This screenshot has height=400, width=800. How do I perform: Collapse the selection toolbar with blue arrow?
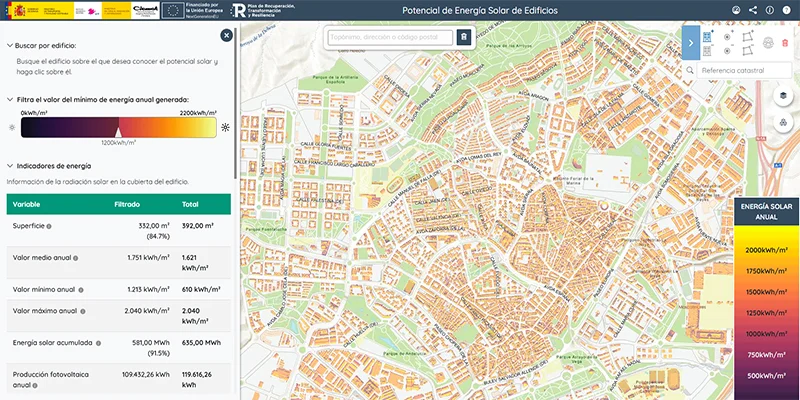(691, 43)
